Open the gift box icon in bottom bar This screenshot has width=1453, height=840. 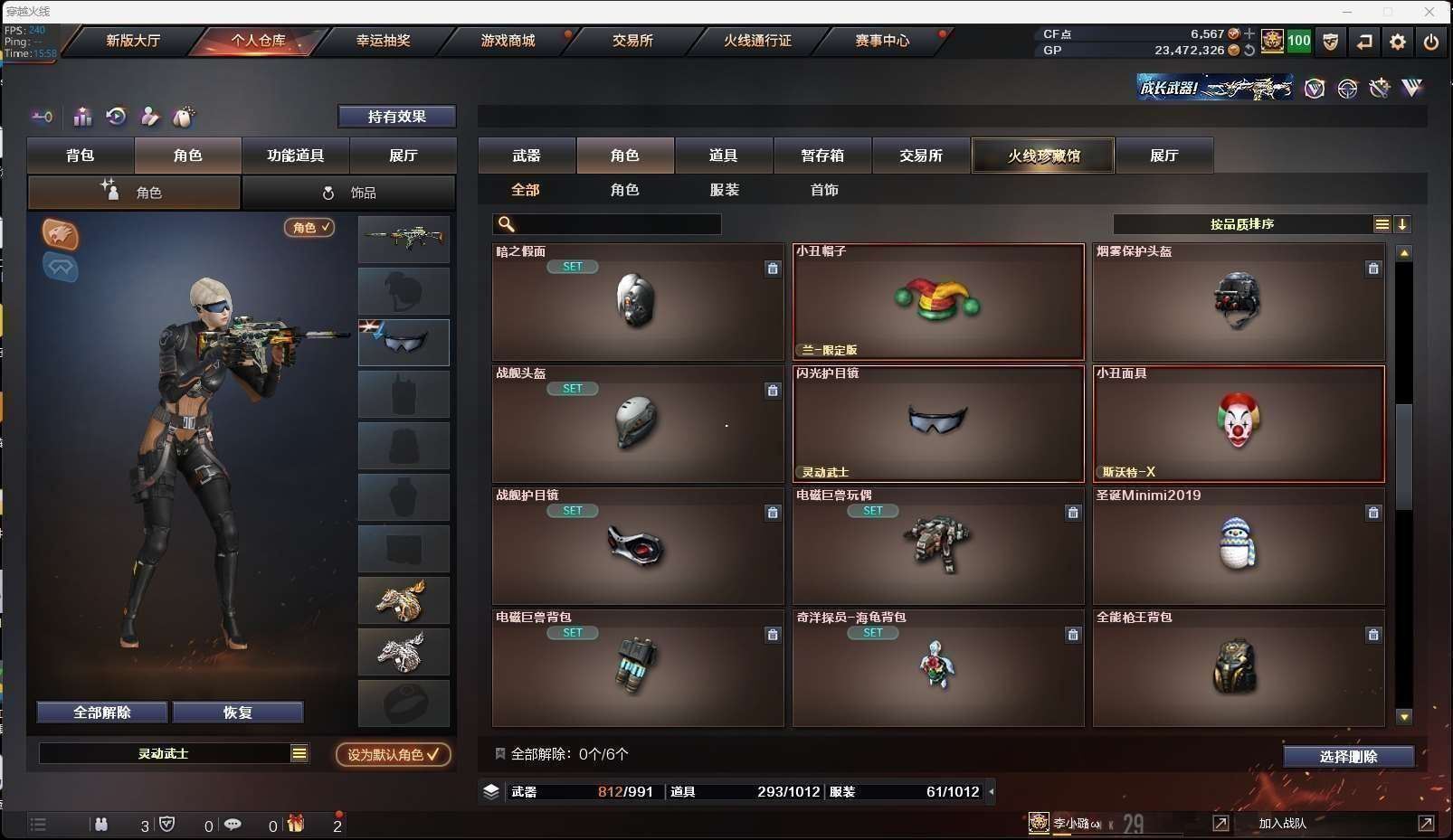click(x=296, y=824)
